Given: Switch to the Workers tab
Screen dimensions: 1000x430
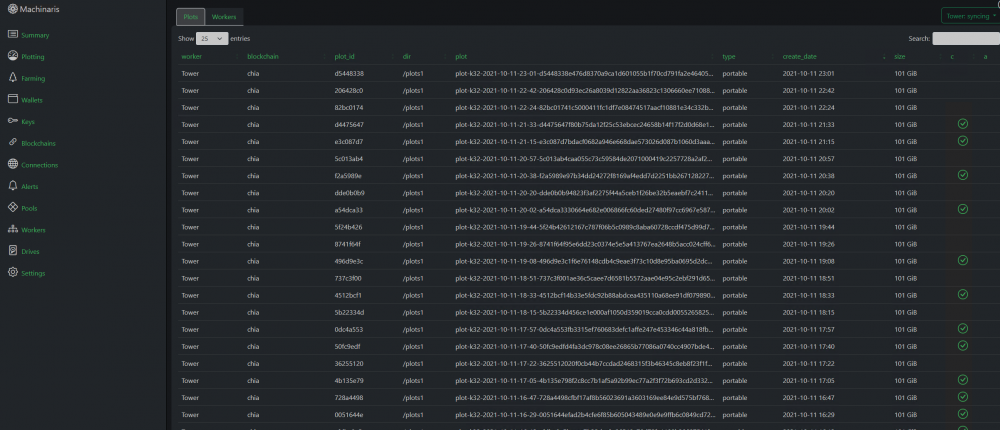Looking at the screenshot, I should (224, 17).
